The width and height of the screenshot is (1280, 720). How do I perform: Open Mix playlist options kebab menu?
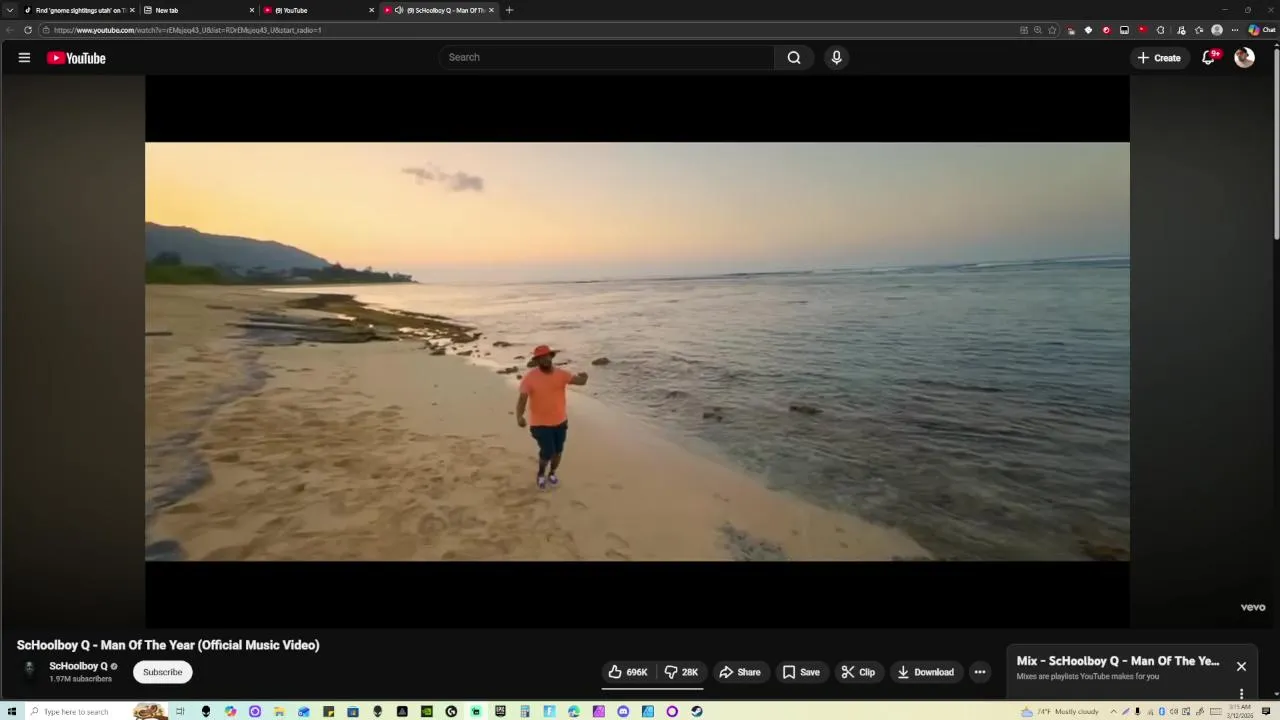[1241, 693]
